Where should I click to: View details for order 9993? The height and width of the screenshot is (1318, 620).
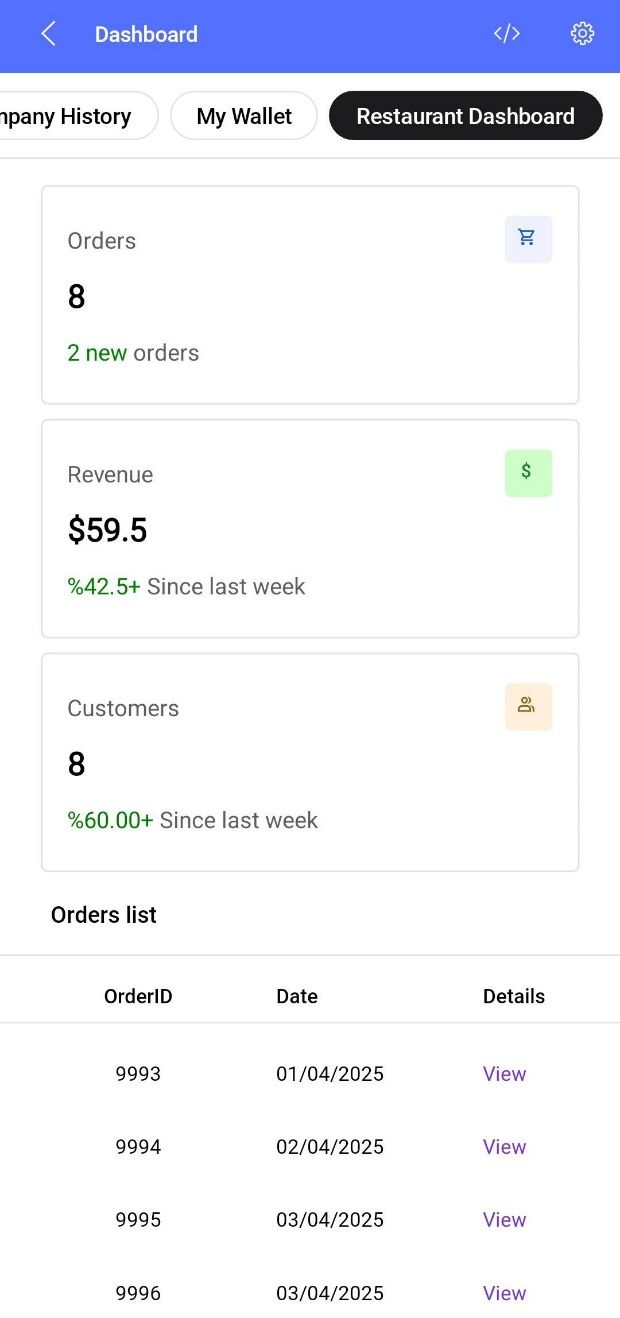504,1074
